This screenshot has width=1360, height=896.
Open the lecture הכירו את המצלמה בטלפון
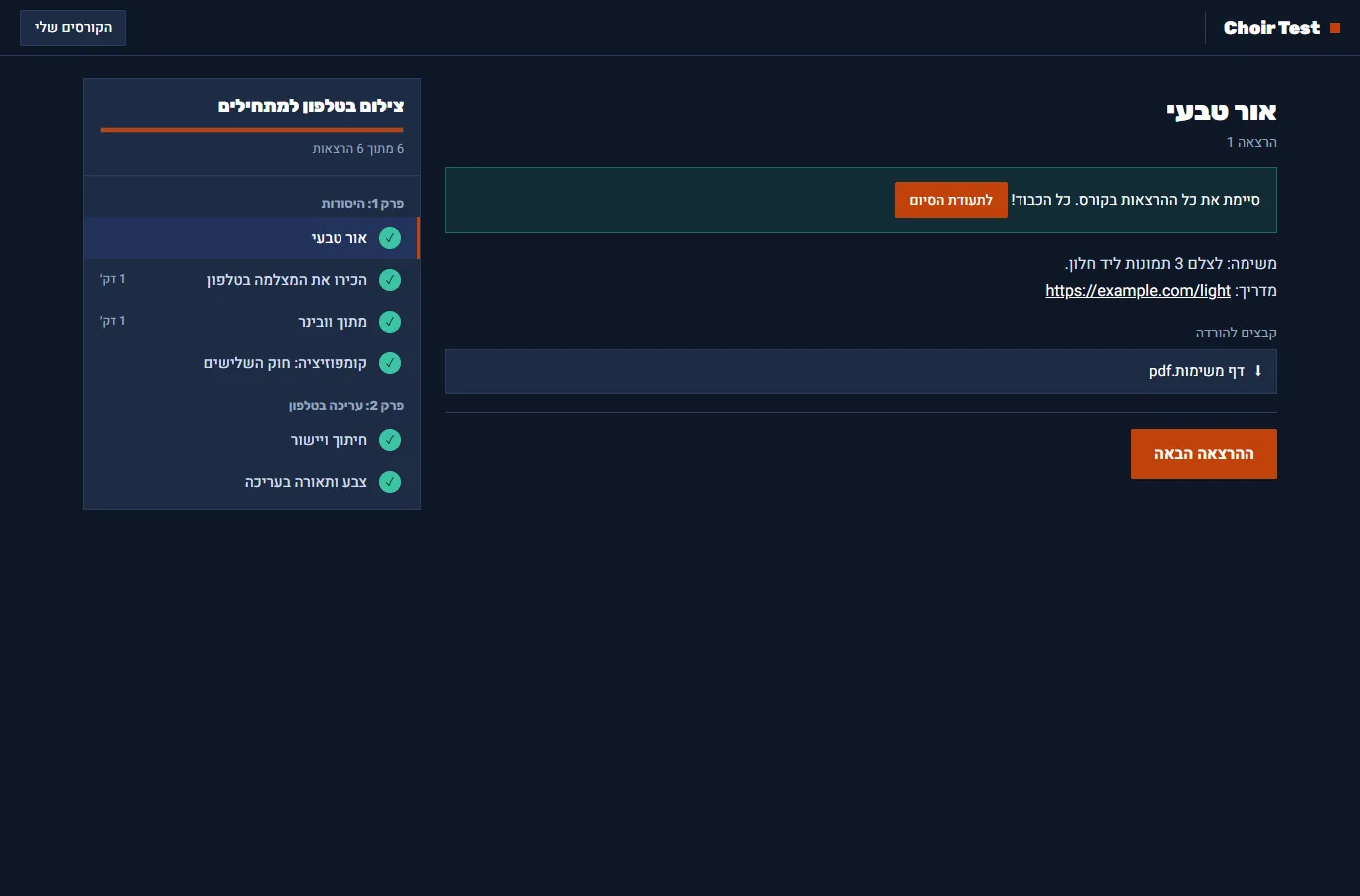pyautogui.click(x=252, y=280)
